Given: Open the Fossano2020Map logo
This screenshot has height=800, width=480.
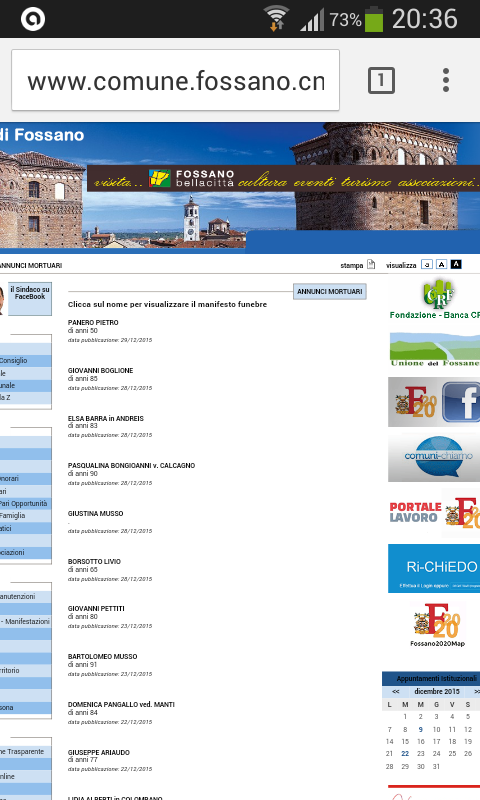Looking at the screenshot, I should [x=437, y=624].
